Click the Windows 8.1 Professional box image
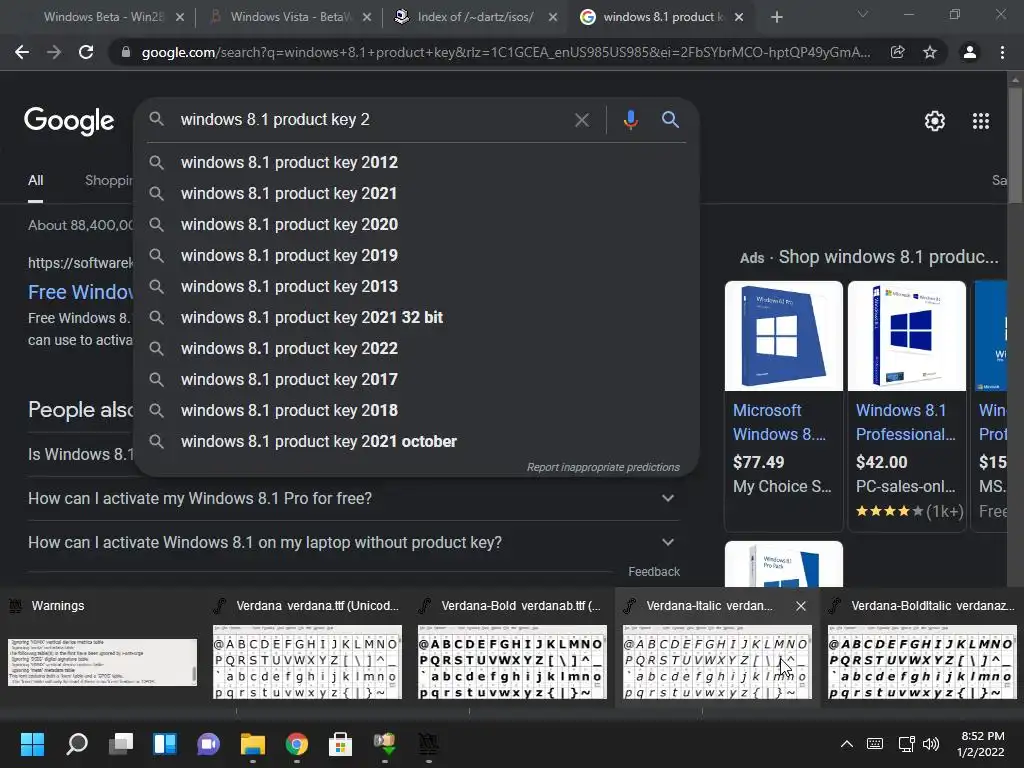 tap(906, 336)
